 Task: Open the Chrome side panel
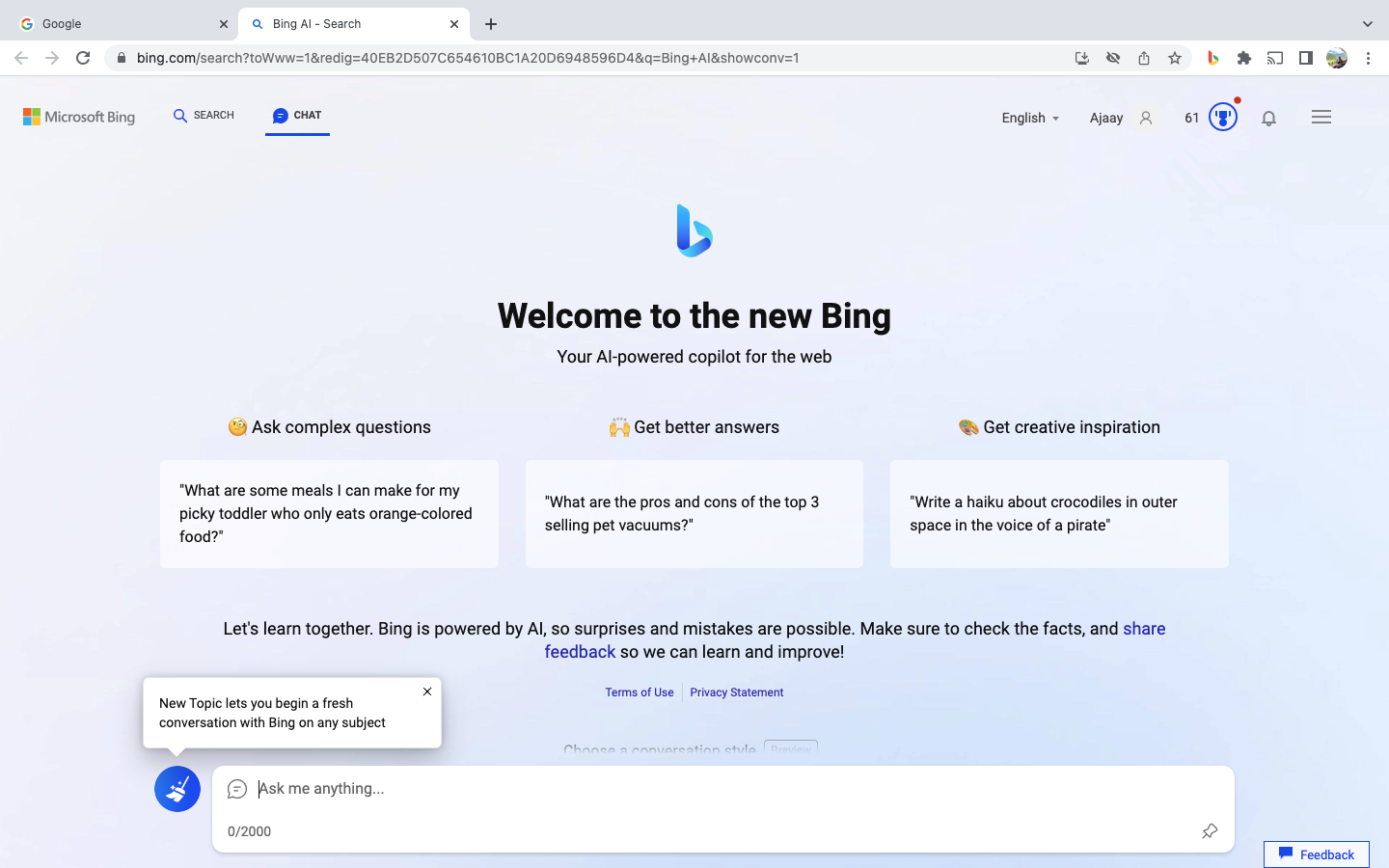[1306, 58]
